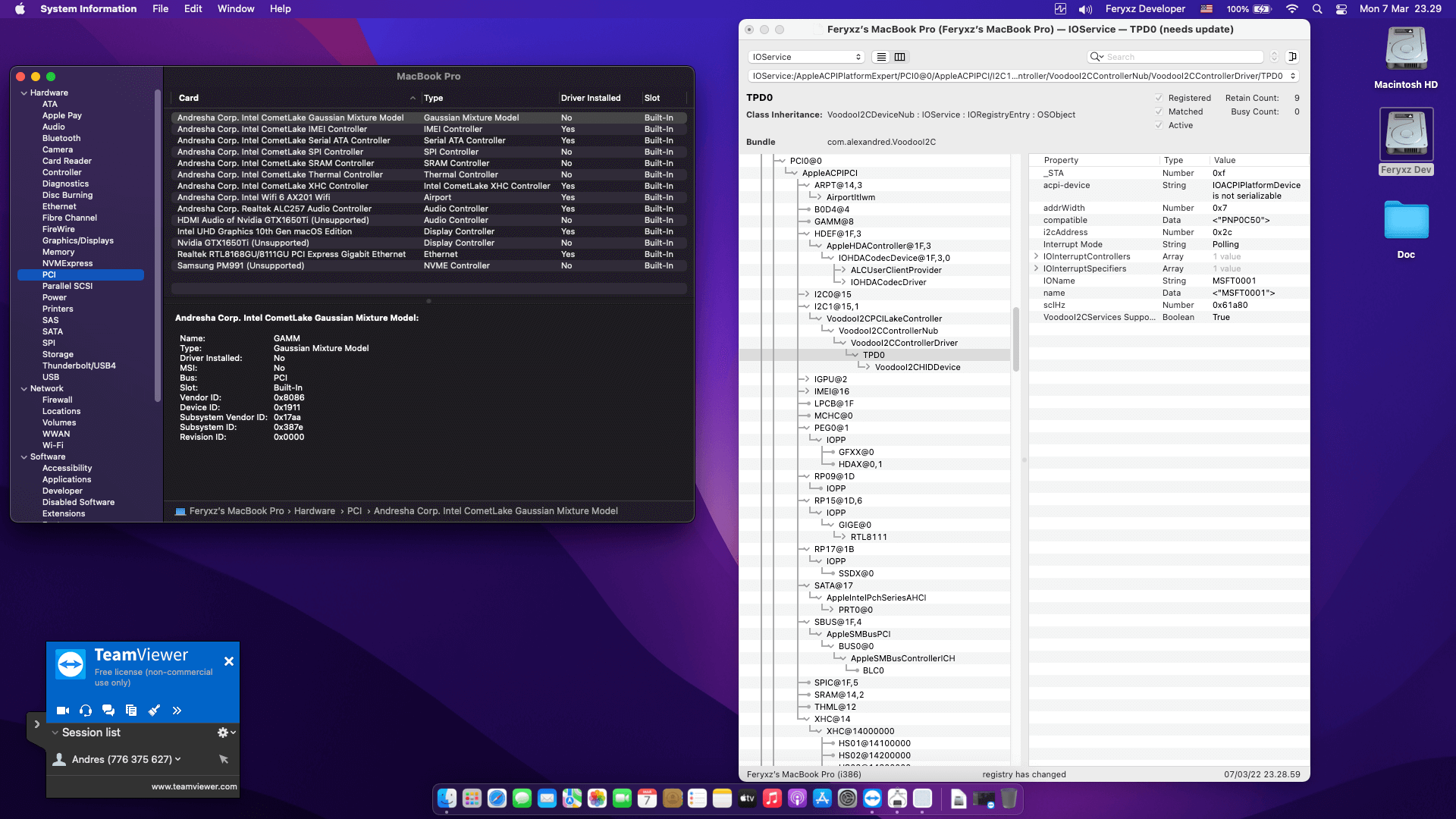Collapse the TeamViewer side panel arrow

pyautogui.click(x=36, y=724)
